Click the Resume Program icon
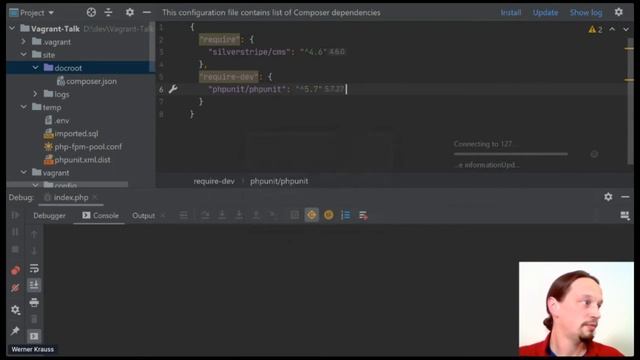Screen dimensions: 640x360 [x=16, y=215]
